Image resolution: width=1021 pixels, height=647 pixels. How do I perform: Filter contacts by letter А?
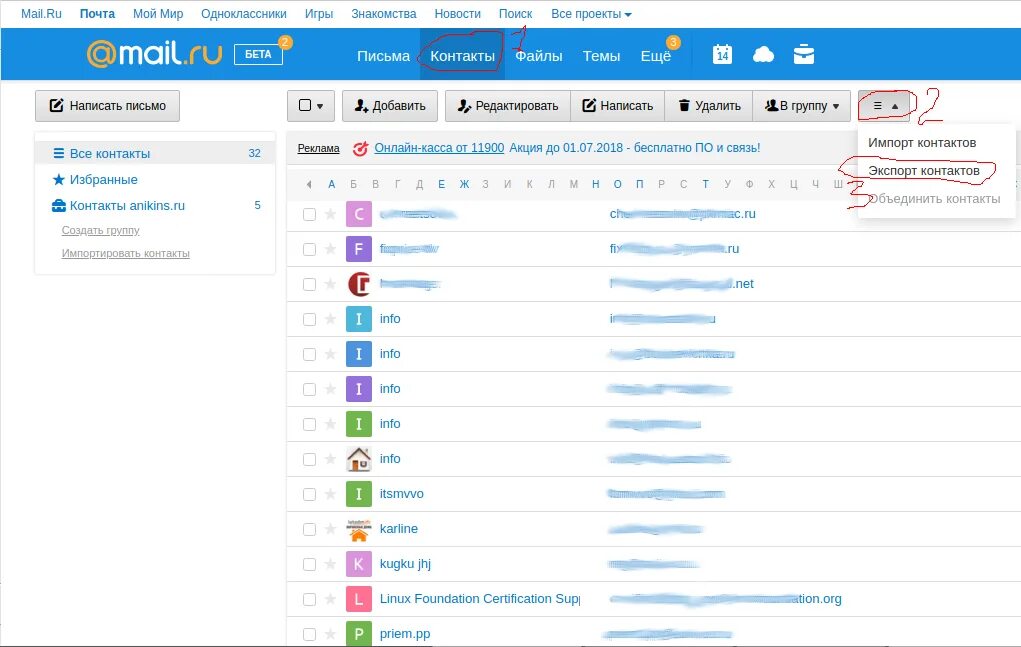331,185
